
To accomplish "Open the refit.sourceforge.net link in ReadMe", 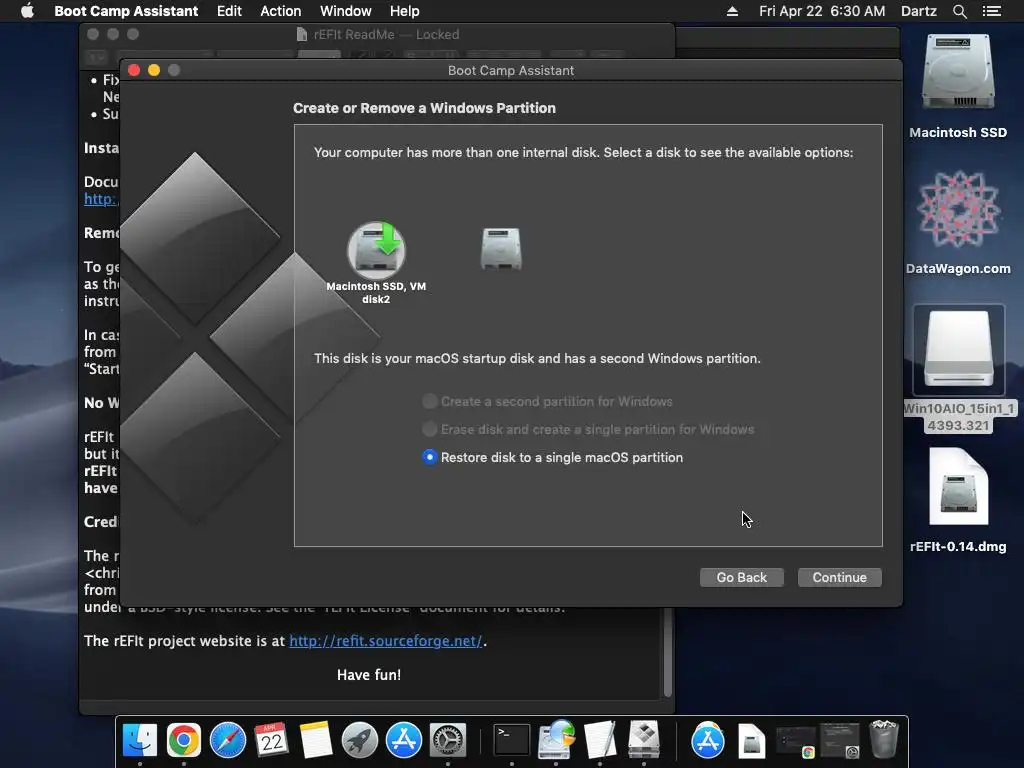I will (385, 641).
